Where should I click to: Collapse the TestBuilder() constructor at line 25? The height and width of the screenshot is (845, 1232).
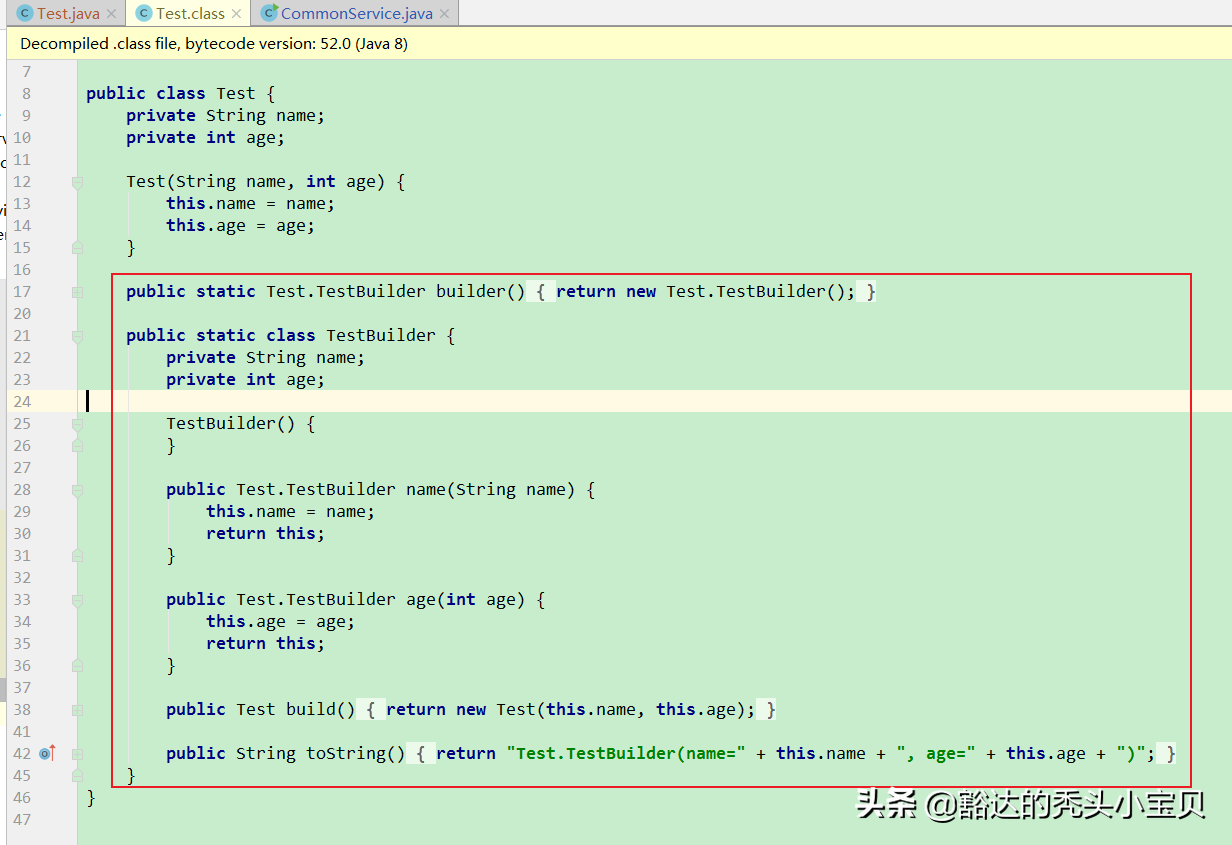(77, 424)
